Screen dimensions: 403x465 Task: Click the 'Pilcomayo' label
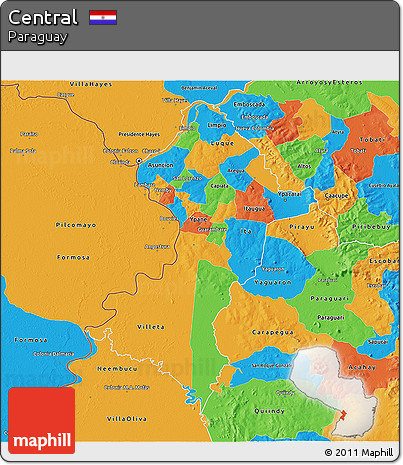[76, 225]
